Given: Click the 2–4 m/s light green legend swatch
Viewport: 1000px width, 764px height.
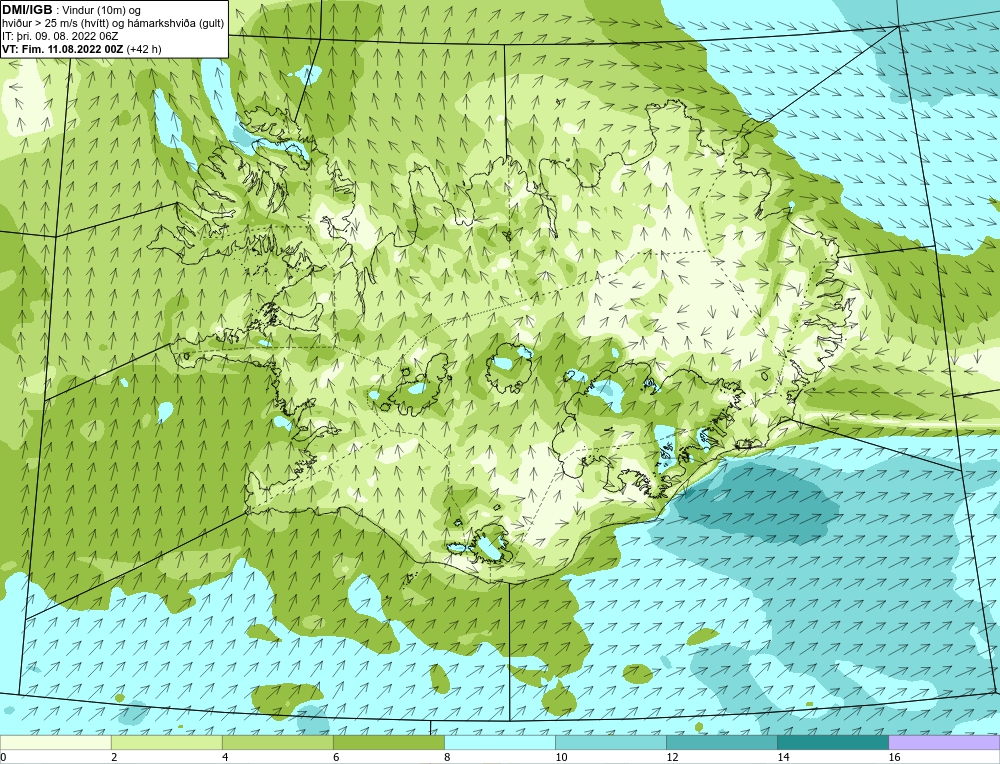Looking at the screenshot, I should coord(166,743).
